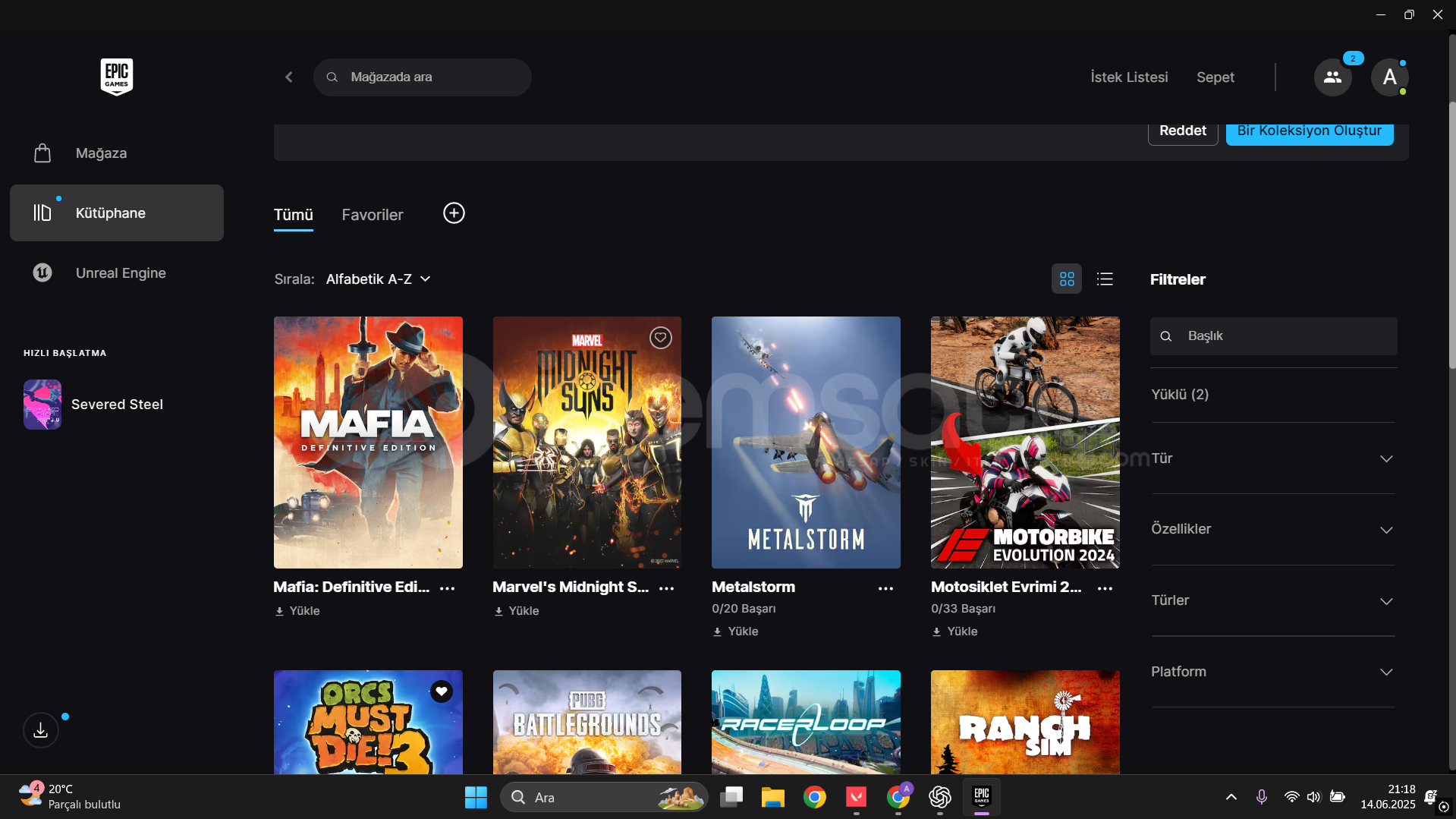Open the three-dot menu for Metalstorm
This screenshot has height=819, width=1456.
coord(885,588)
